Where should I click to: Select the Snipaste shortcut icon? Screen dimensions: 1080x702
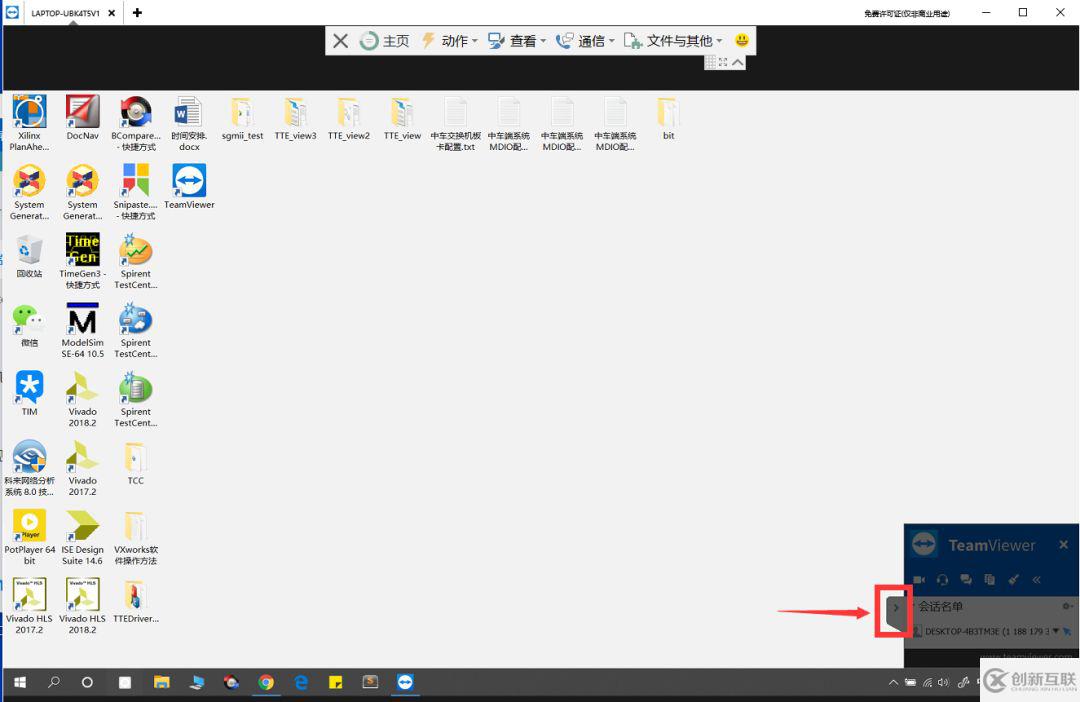pos(136,192)
